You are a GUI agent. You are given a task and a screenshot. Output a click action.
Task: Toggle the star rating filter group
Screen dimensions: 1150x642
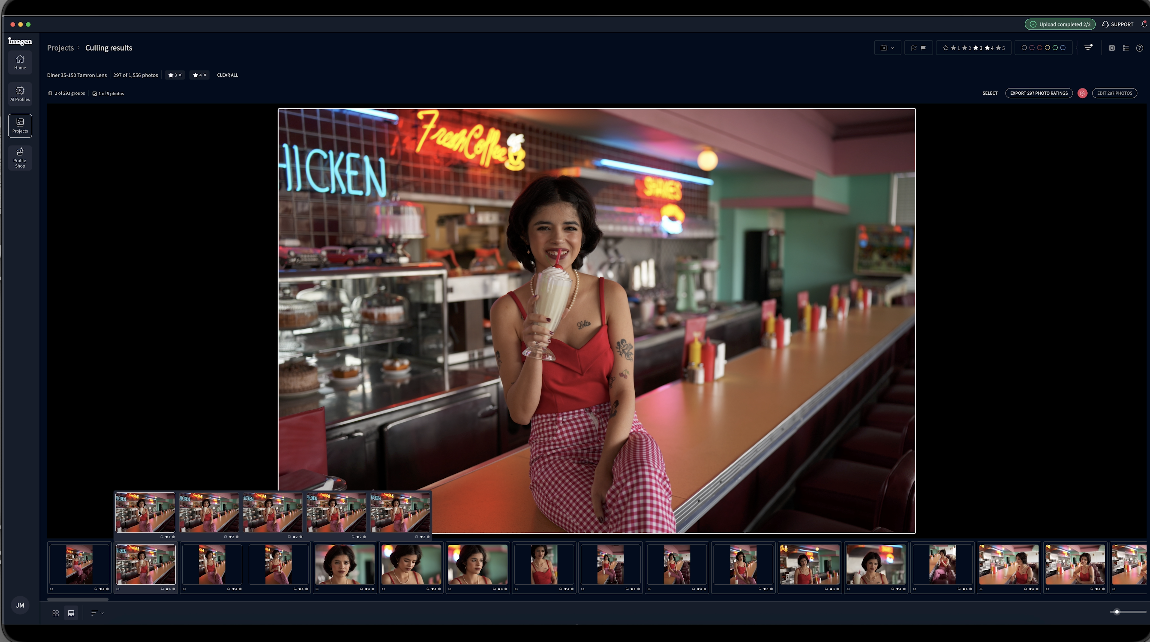[973, 47]
